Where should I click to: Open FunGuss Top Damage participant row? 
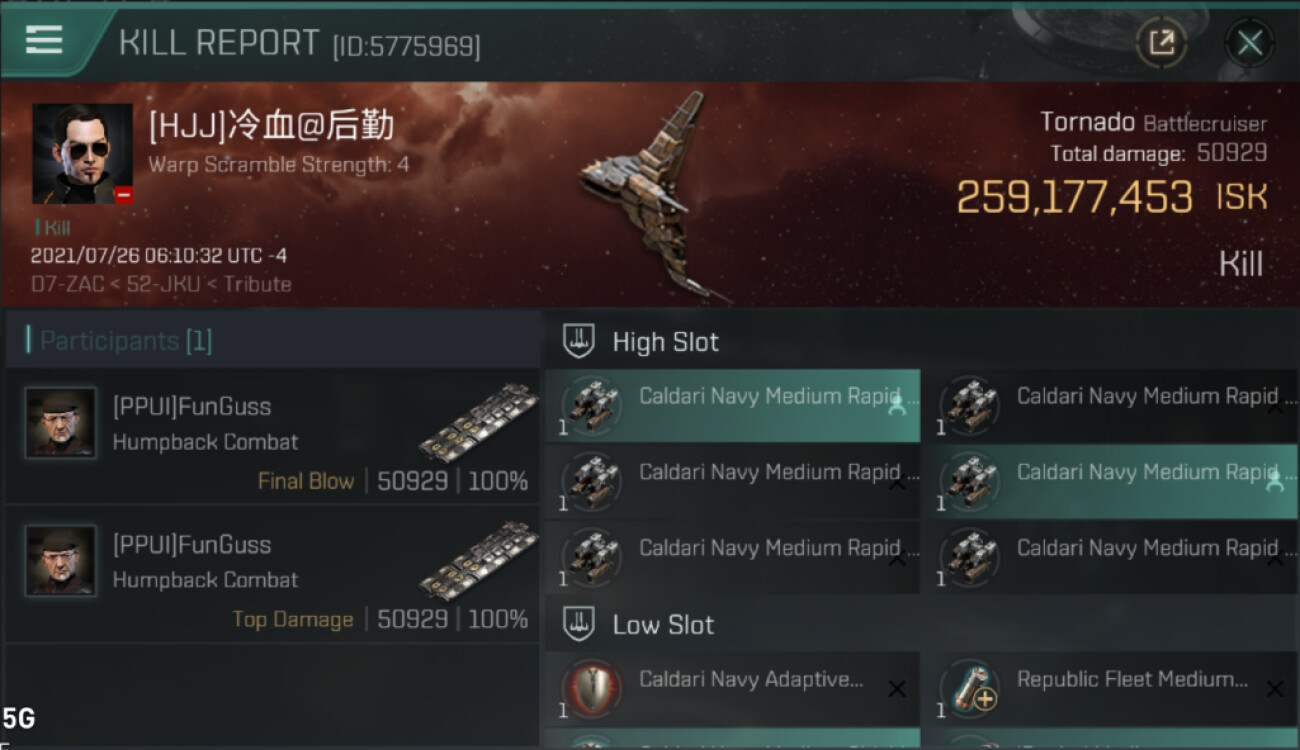272,574
